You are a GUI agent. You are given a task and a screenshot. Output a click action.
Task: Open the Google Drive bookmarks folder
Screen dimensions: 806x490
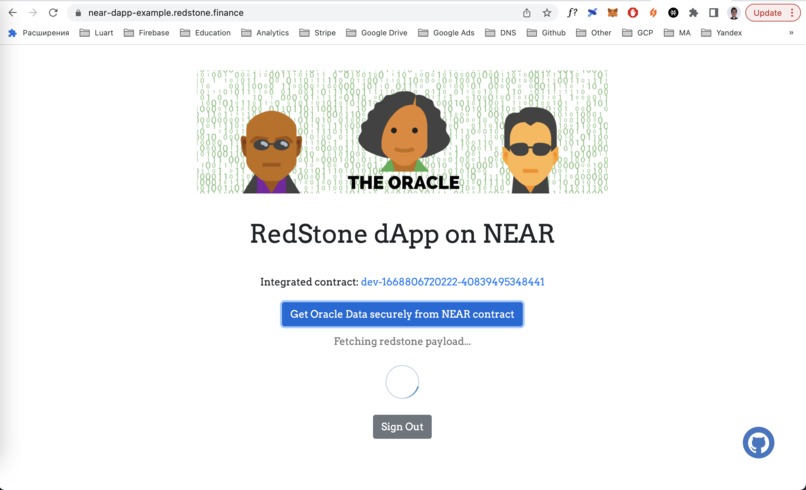[x=377, y=32]
